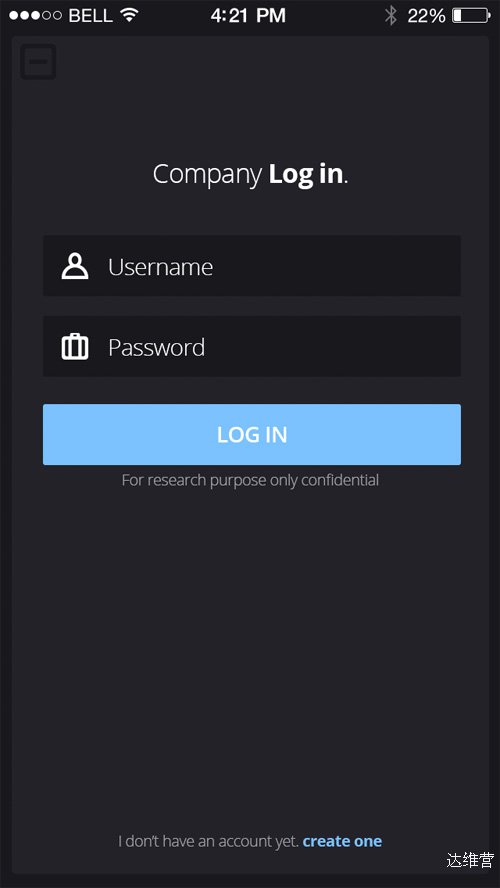Tap the Chinese watermark at bottom-right
Screen dimensions: 500x888
(470, 860)
